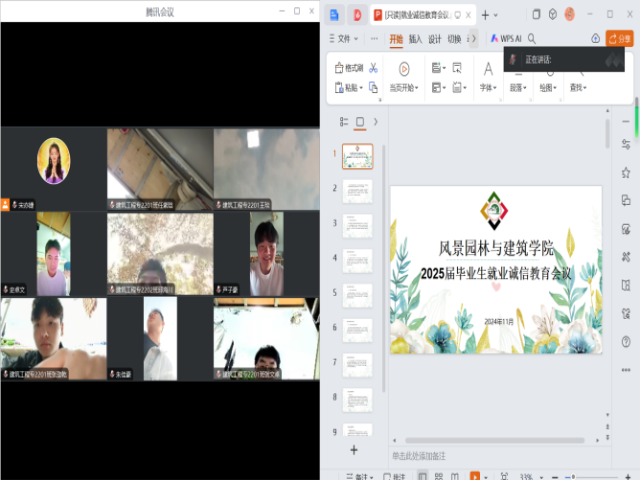This screenshot has width=640, height=480.
Task: Click the Format Painter (格式刷) tool
Action: (x=349, y=68)
